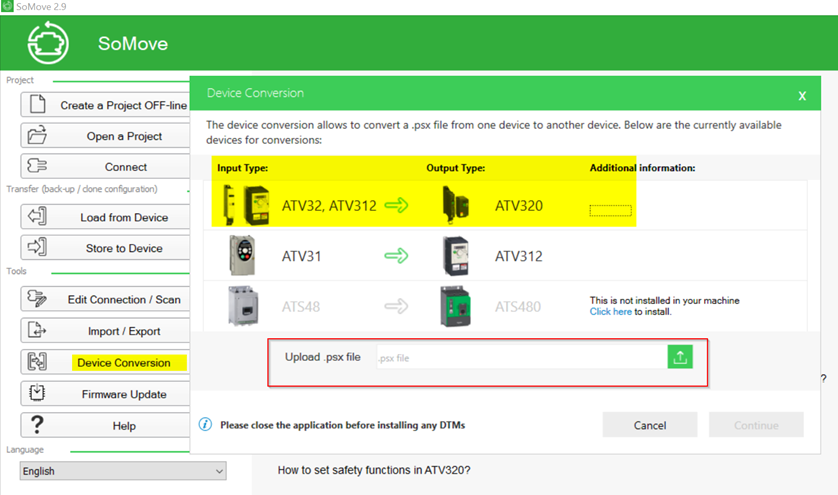
Task: Cancel the Device Conversion dialog
Action: pyautogui.click(x=650, y=425)
